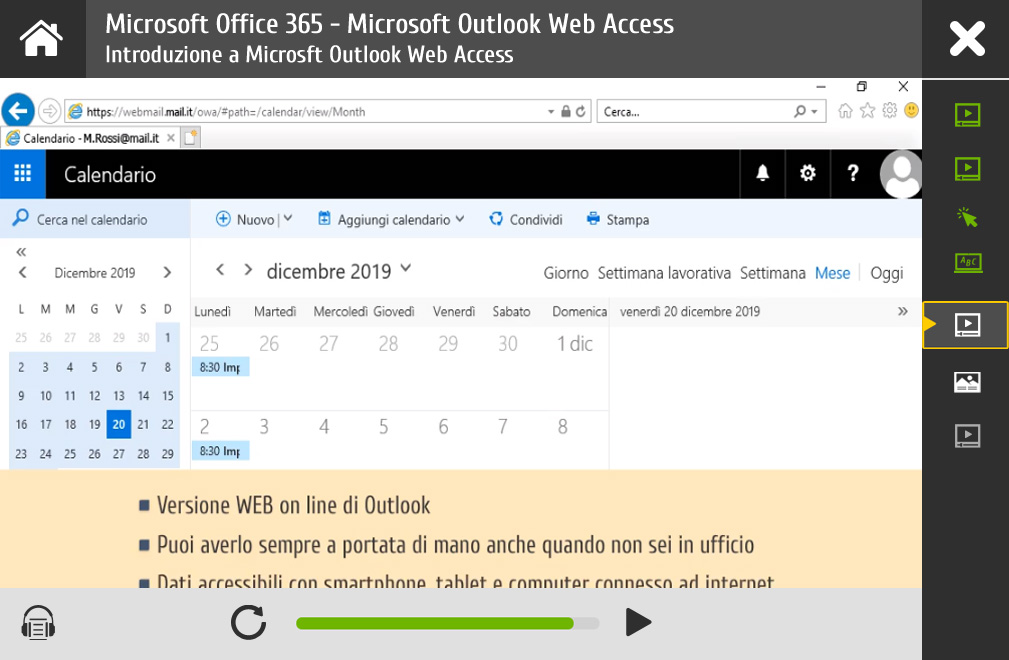Switch to Settimana lavorativa view
This screenshot has width=1009, height=660.
tap(664, 273)
